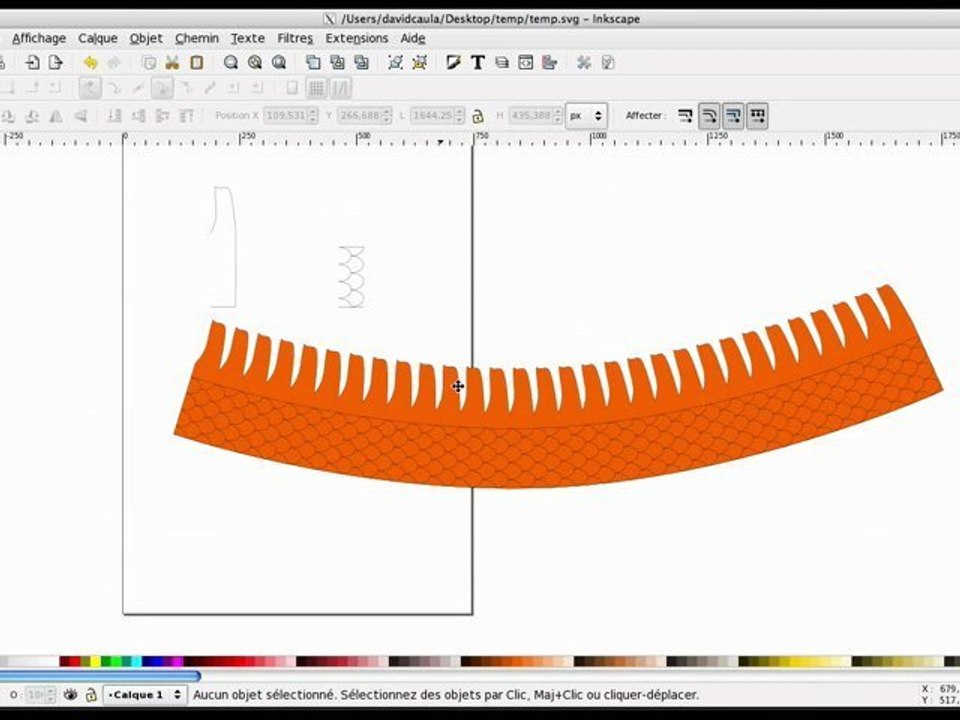Group the selected objects
960x720 pixels.
coord(396,62)
